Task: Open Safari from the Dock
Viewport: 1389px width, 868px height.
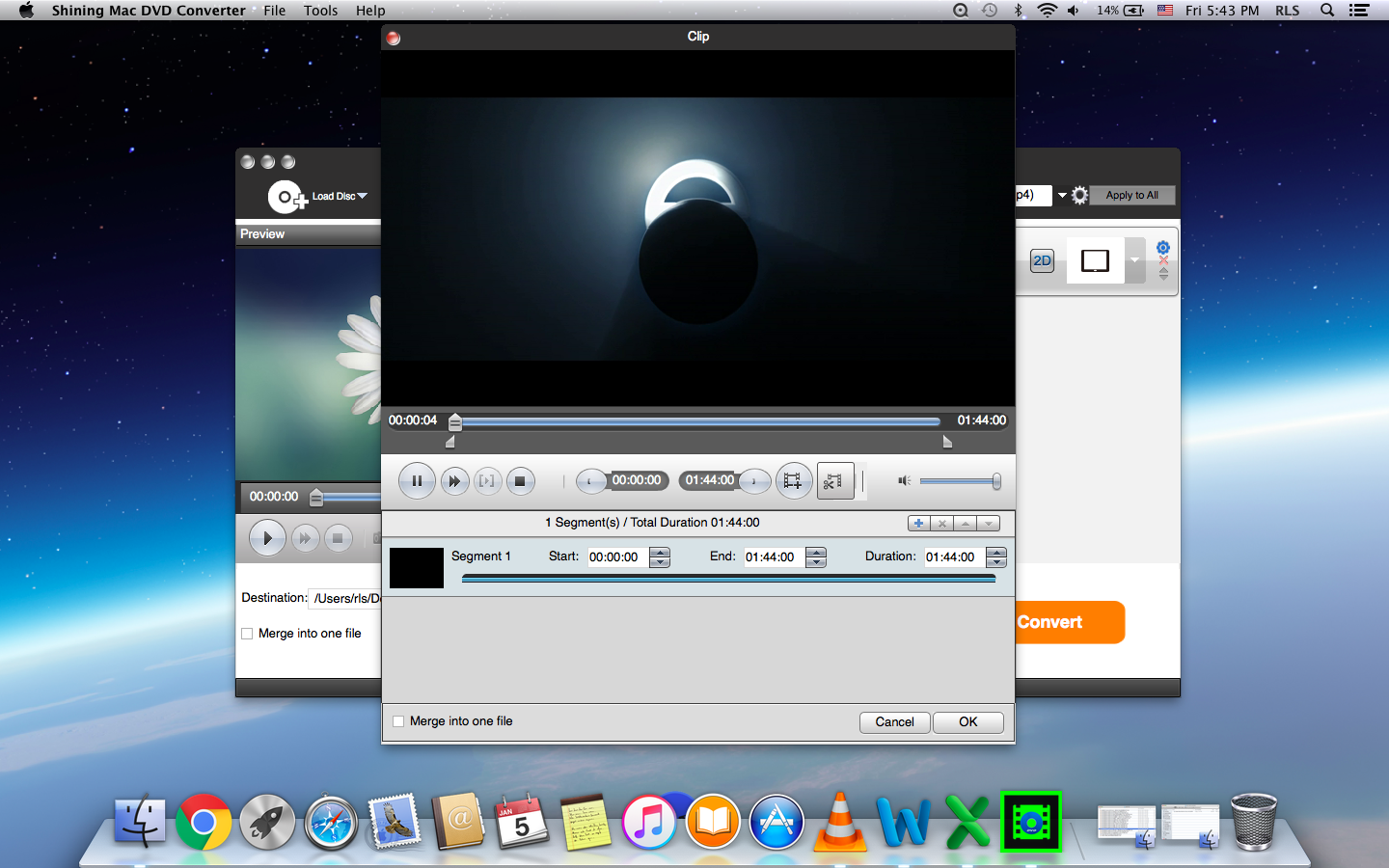Action: (x=331, y=823)
